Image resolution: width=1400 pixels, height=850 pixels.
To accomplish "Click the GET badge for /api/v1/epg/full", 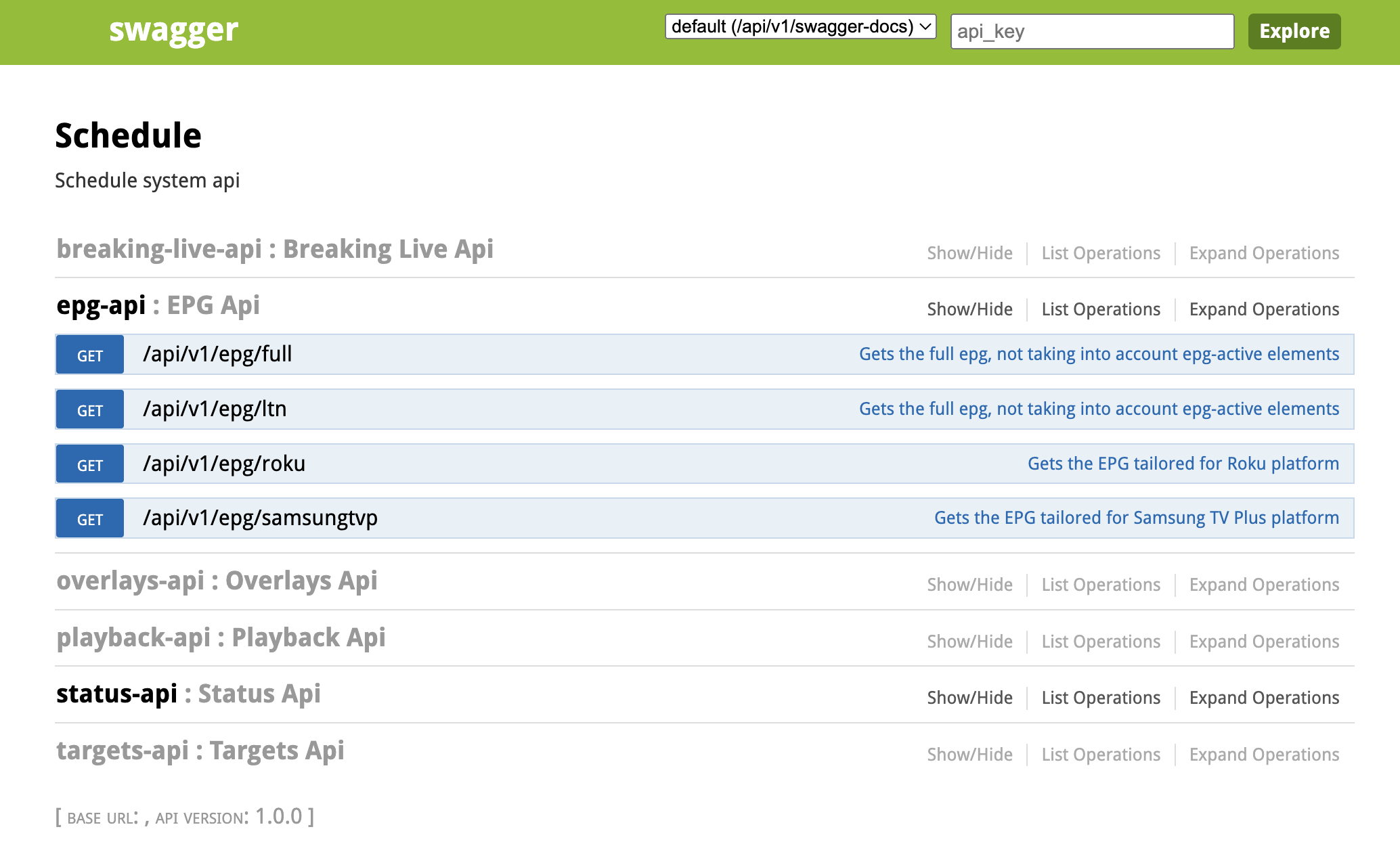I will pyautogui.click(x=89, y=354).
